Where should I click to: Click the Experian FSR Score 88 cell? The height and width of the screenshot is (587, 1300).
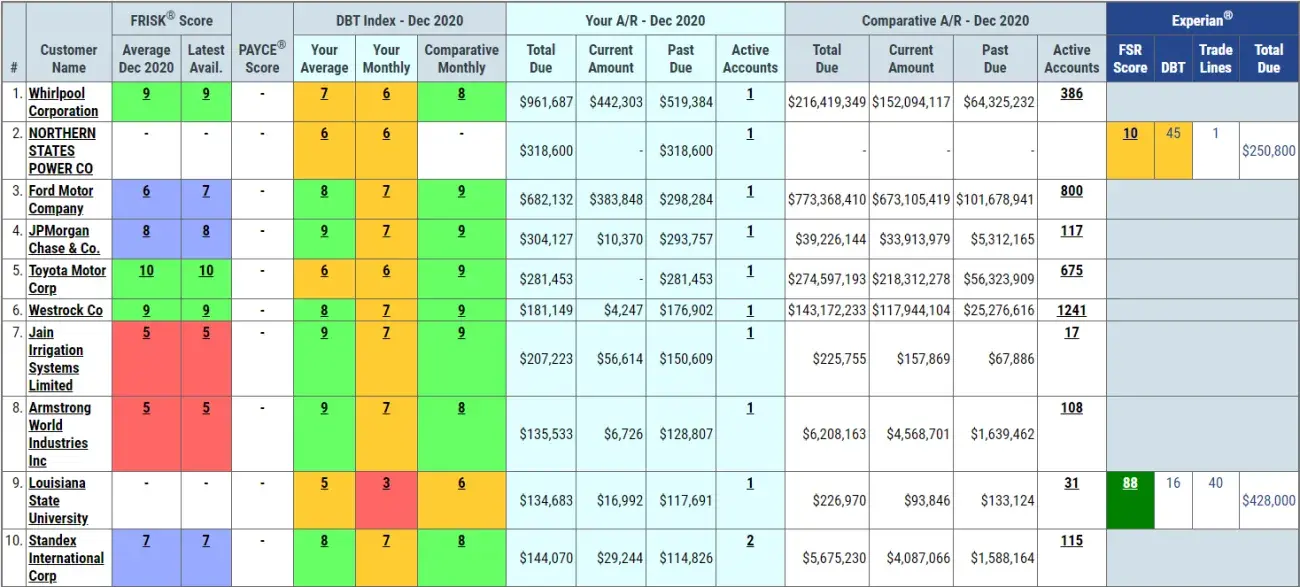tap(1130, 483)
